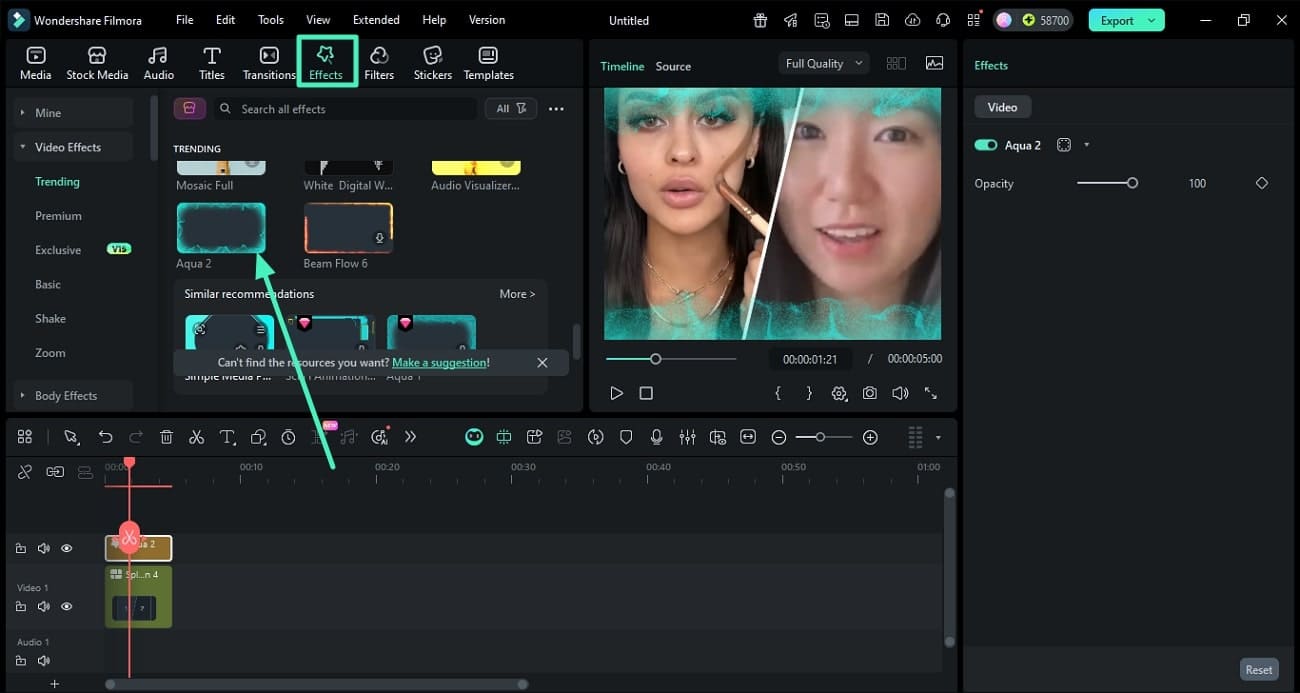
Task: Collapse the Video Effects category in the sidebar
Action: click(22, 146)
